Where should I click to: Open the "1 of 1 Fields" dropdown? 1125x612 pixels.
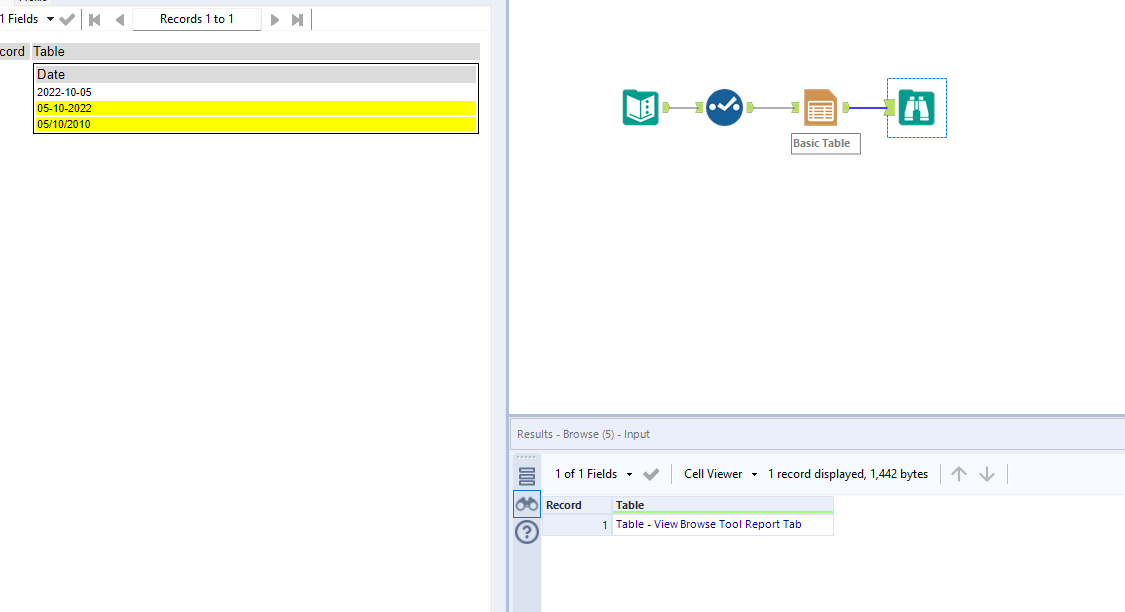click(630, 473)
